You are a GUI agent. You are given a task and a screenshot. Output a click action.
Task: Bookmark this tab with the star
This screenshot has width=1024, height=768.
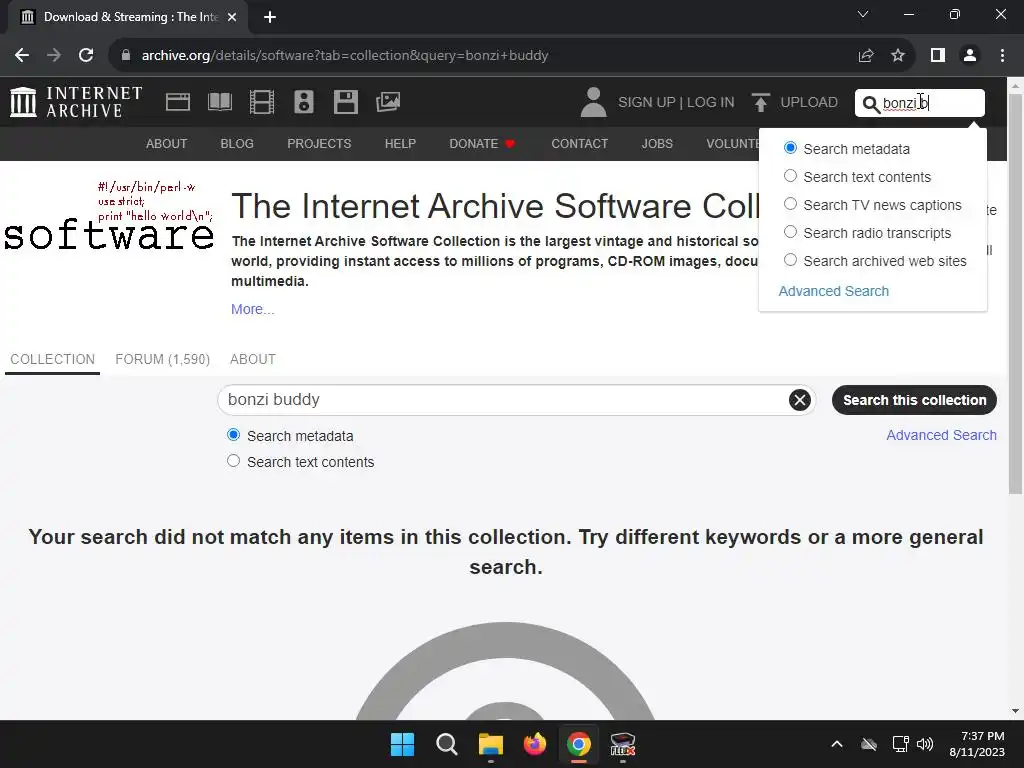tap(898, 56)
